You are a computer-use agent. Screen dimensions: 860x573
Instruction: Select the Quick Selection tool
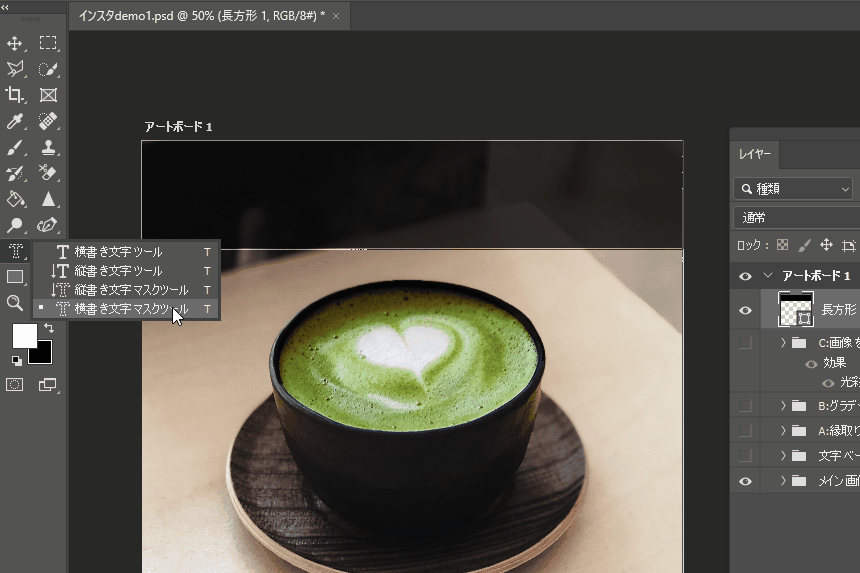tap(48, 69)
